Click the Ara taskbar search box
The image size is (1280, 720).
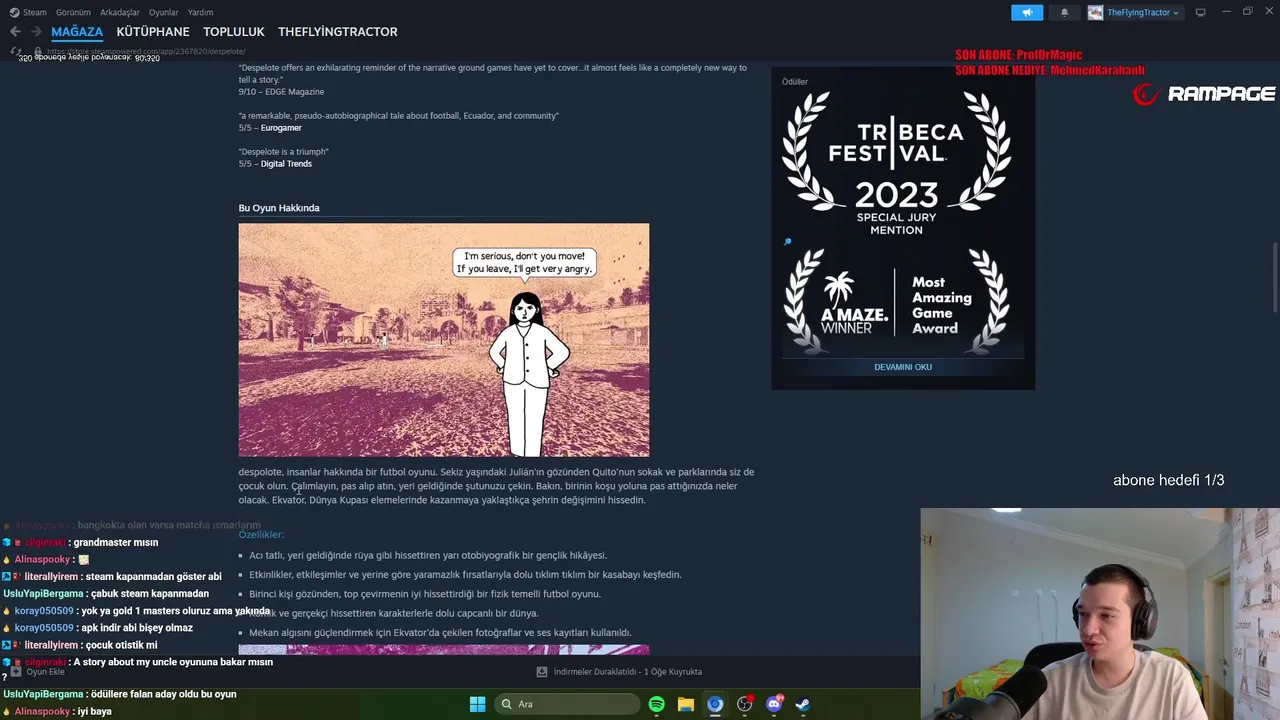click(567, 704)
